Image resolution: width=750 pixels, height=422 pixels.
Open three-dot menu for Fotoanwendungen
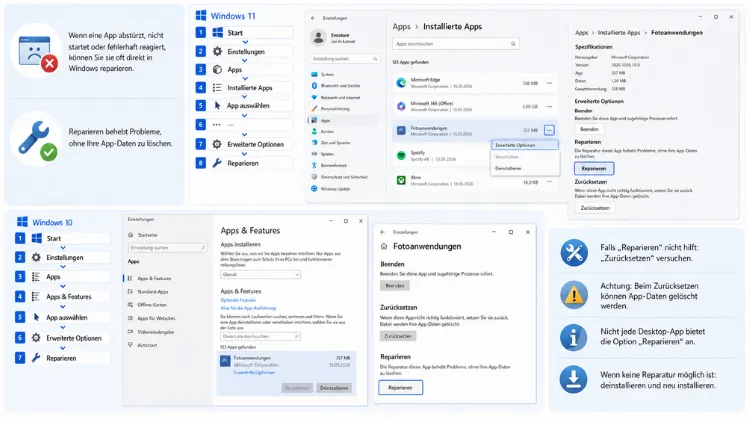(549, 130)
